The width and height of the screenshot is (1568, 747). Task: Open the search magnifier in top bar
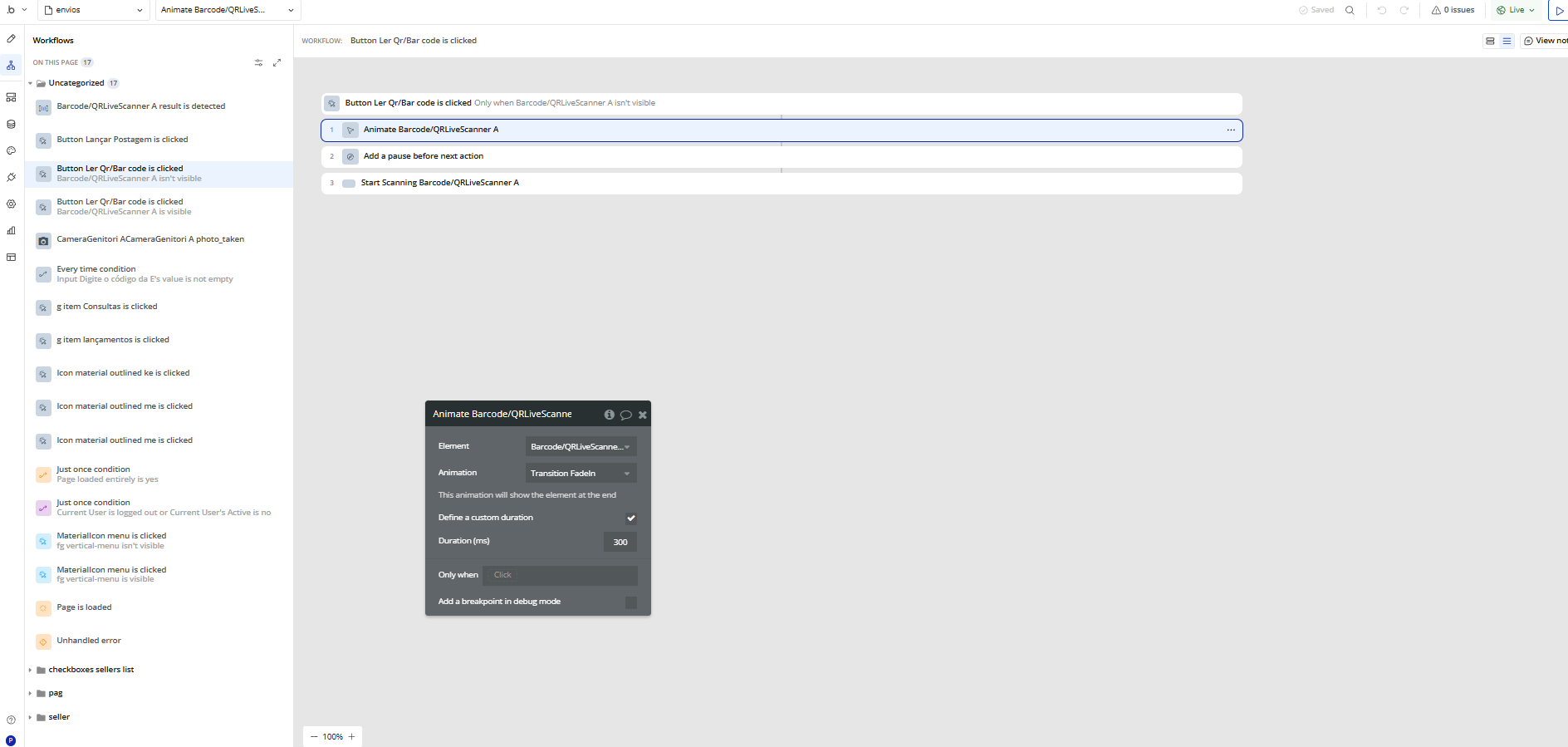point(1350,10)
